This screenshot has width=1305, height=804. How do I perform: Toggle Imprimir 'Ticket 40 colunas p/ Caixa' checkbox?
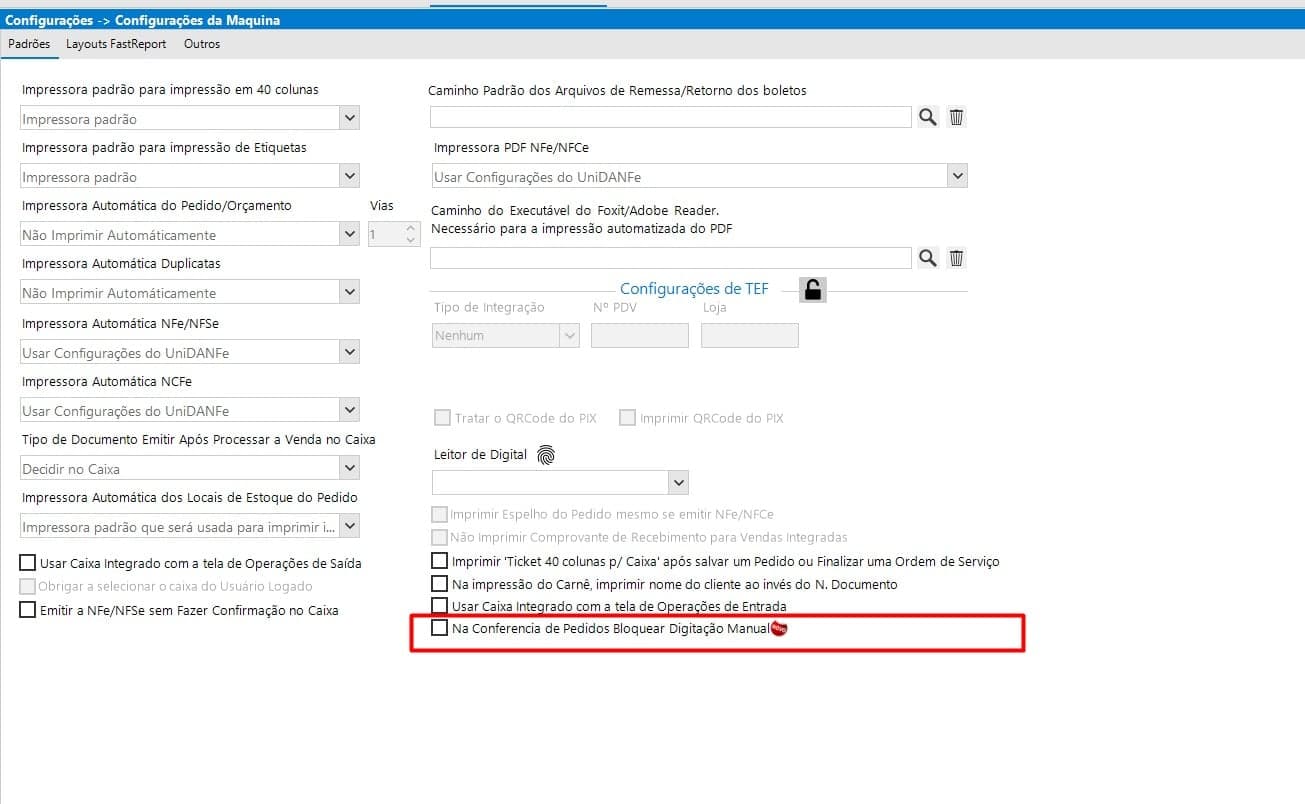[439, 561]
